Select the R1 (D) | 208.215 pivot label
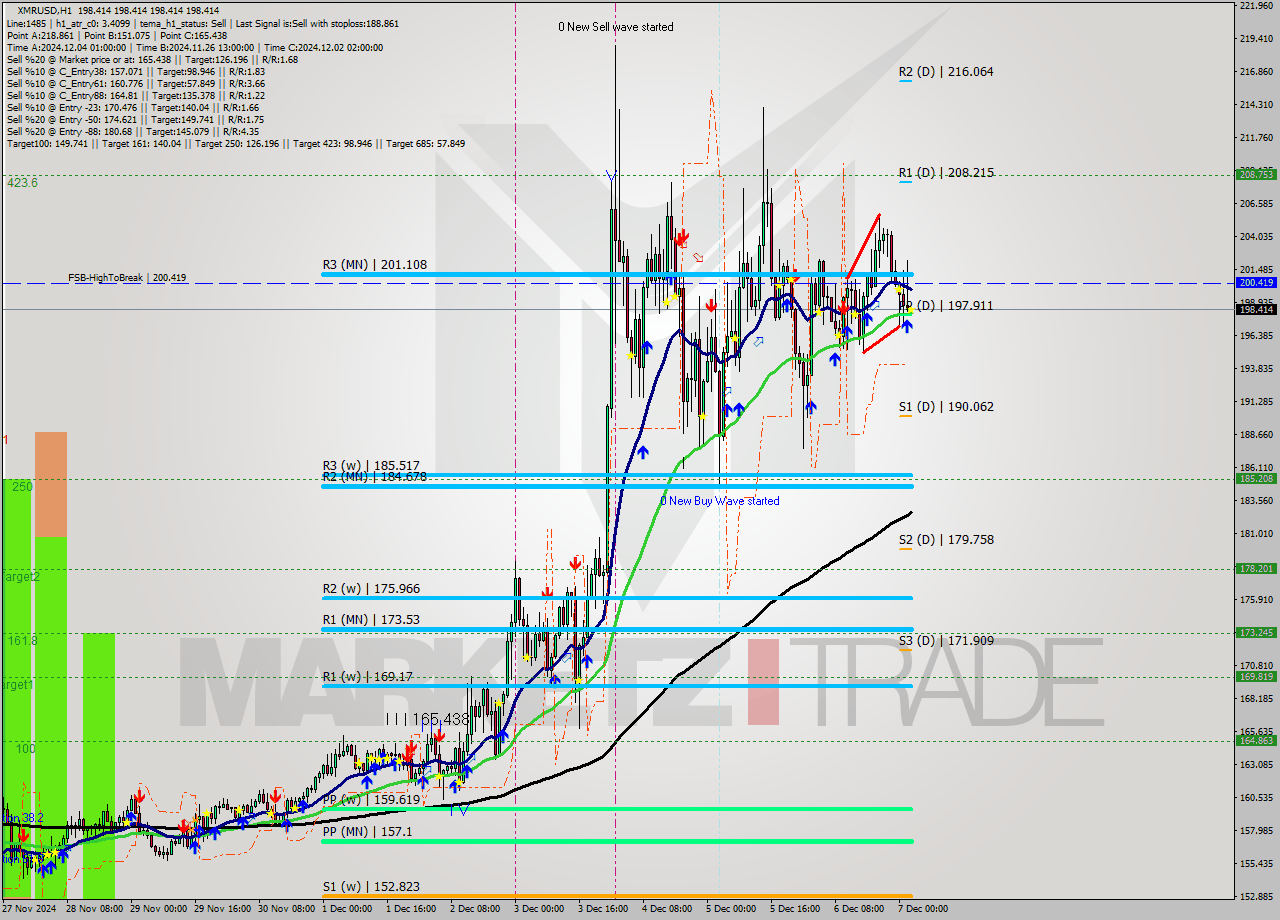The width and height of the screenshot is (1280, 920). click(946, 173)
